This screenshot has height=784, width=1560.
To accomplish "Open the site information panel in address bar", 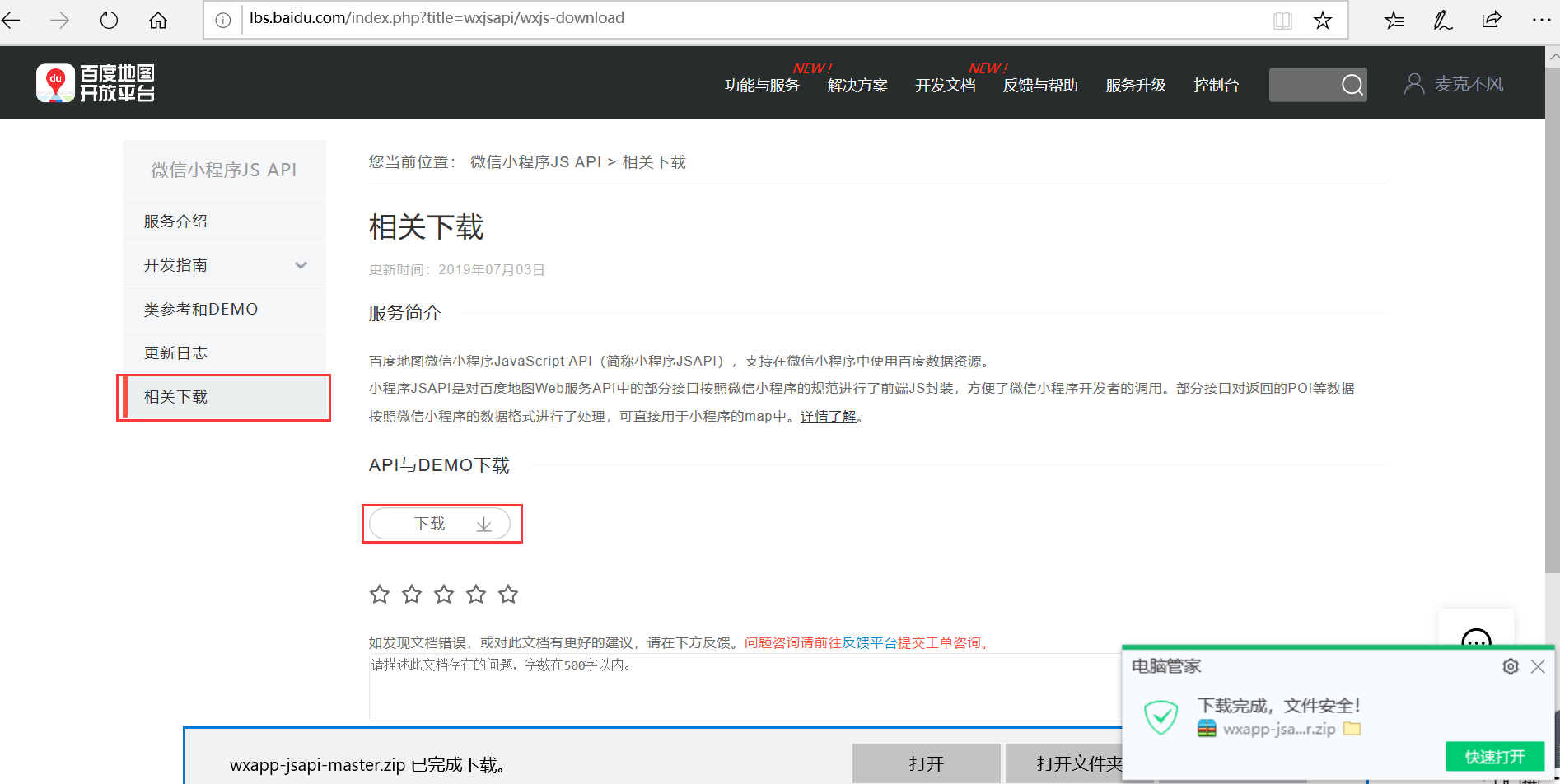I will coord(222,18).
